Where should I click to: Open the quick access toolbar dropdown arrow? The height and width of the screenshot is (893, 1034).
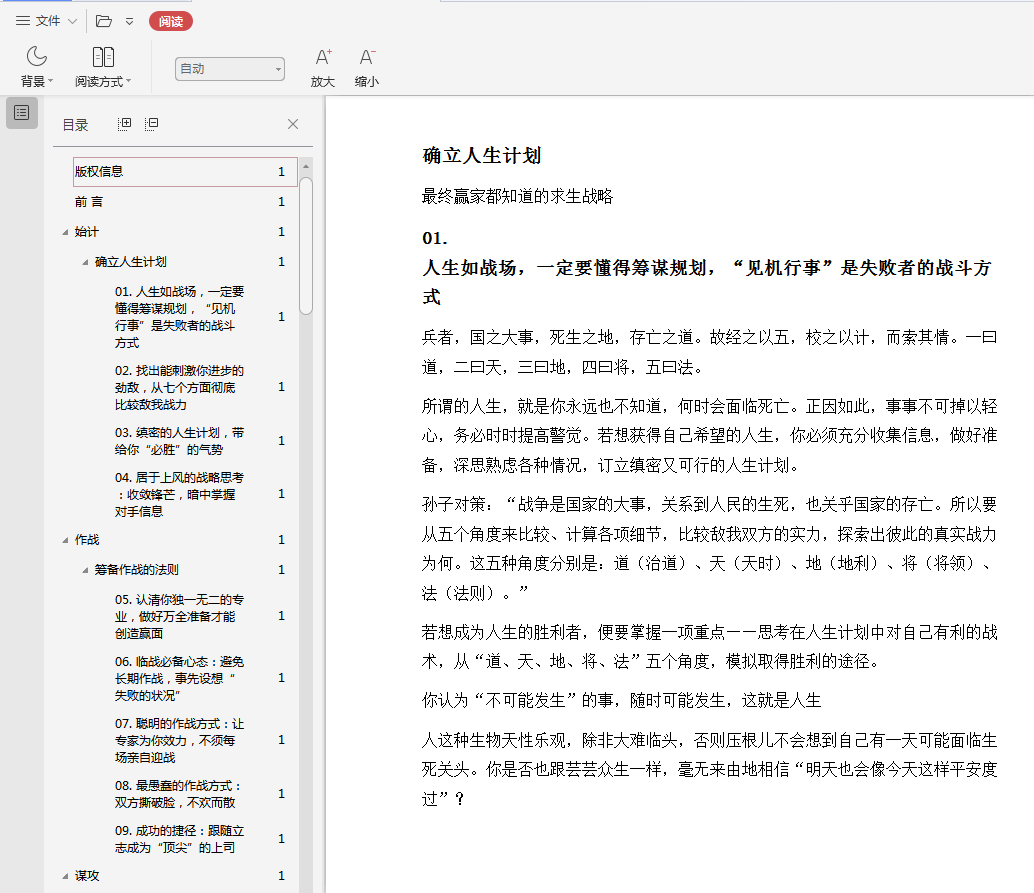point(130,21)
